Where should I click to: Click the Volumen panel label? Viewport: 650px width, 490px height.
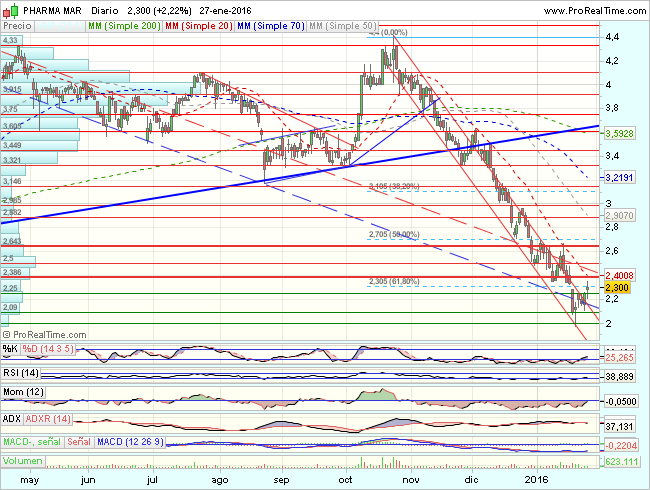click(23, 461)
